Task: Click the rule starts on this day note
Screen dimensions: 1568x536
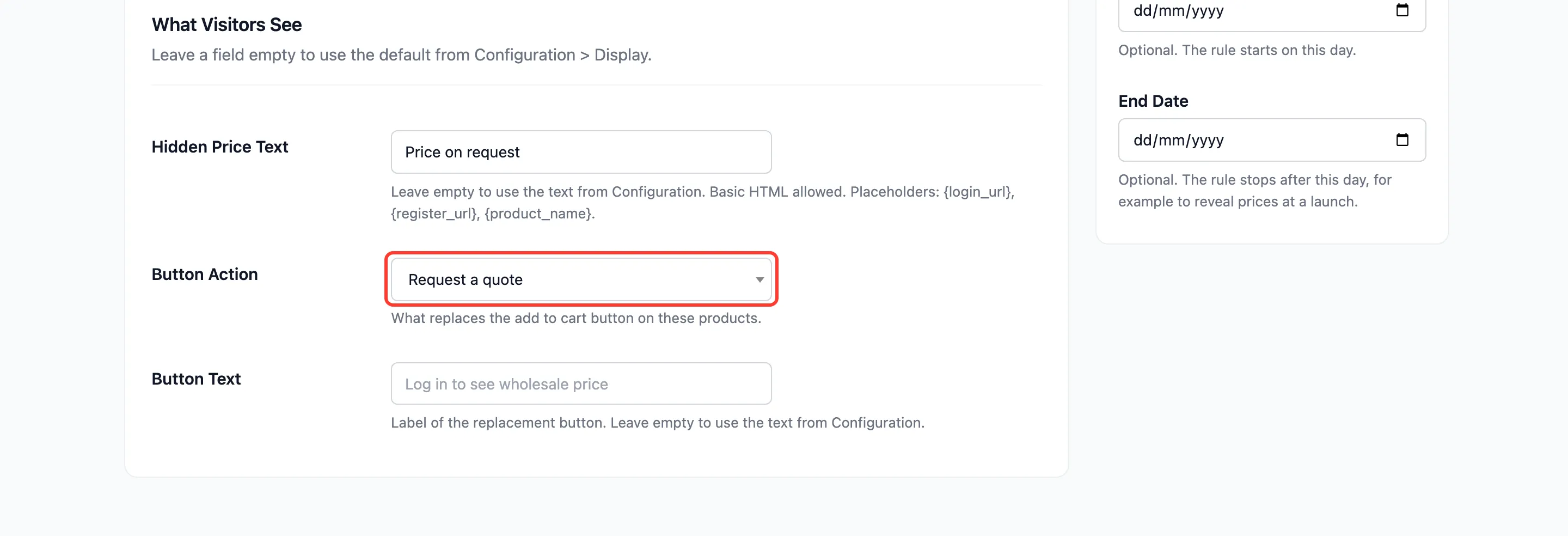Action: [x=1237, y=50]
